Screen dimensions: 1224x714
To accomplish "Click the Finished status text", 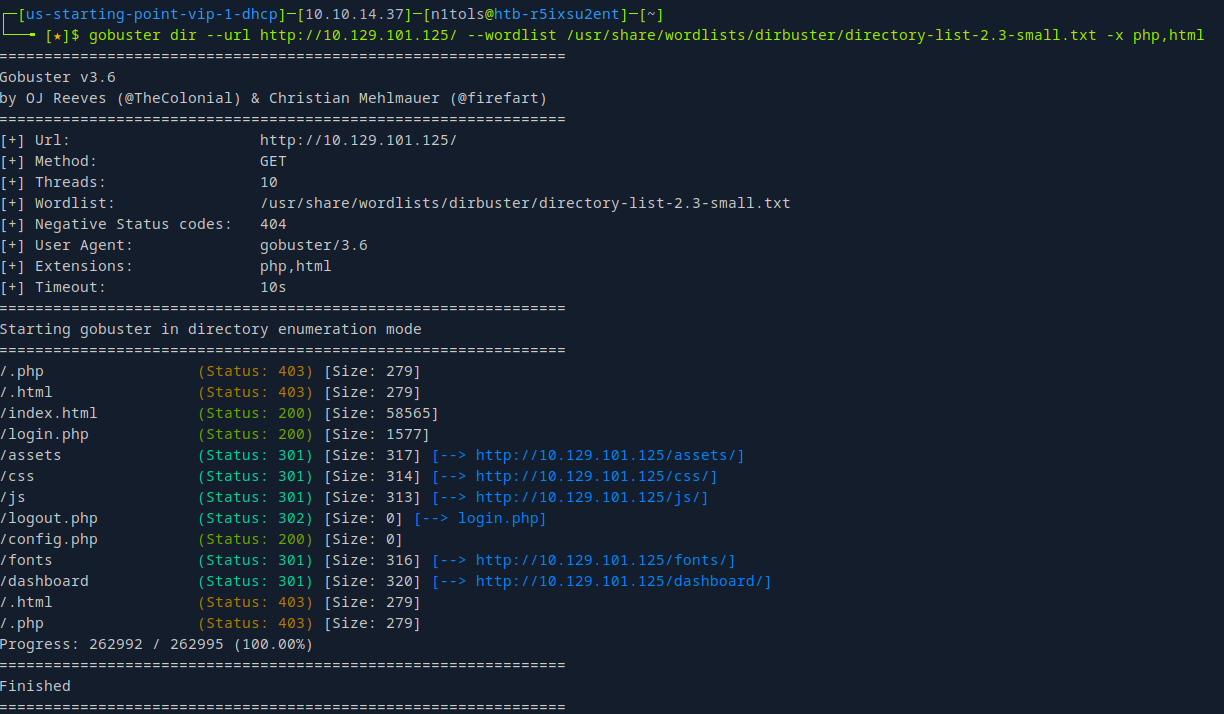I will (x=35, y=686).
